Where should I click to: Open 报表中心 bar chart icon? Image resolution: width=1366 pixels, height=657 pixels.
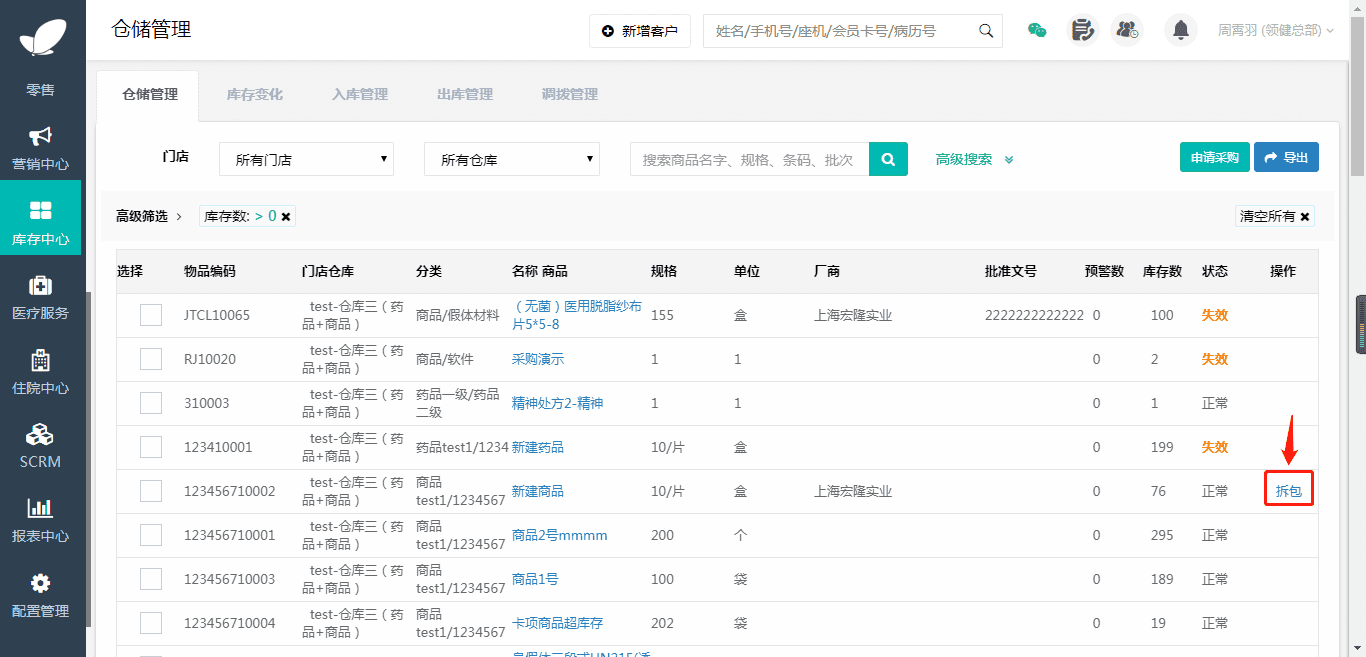[x=40, y=509]
